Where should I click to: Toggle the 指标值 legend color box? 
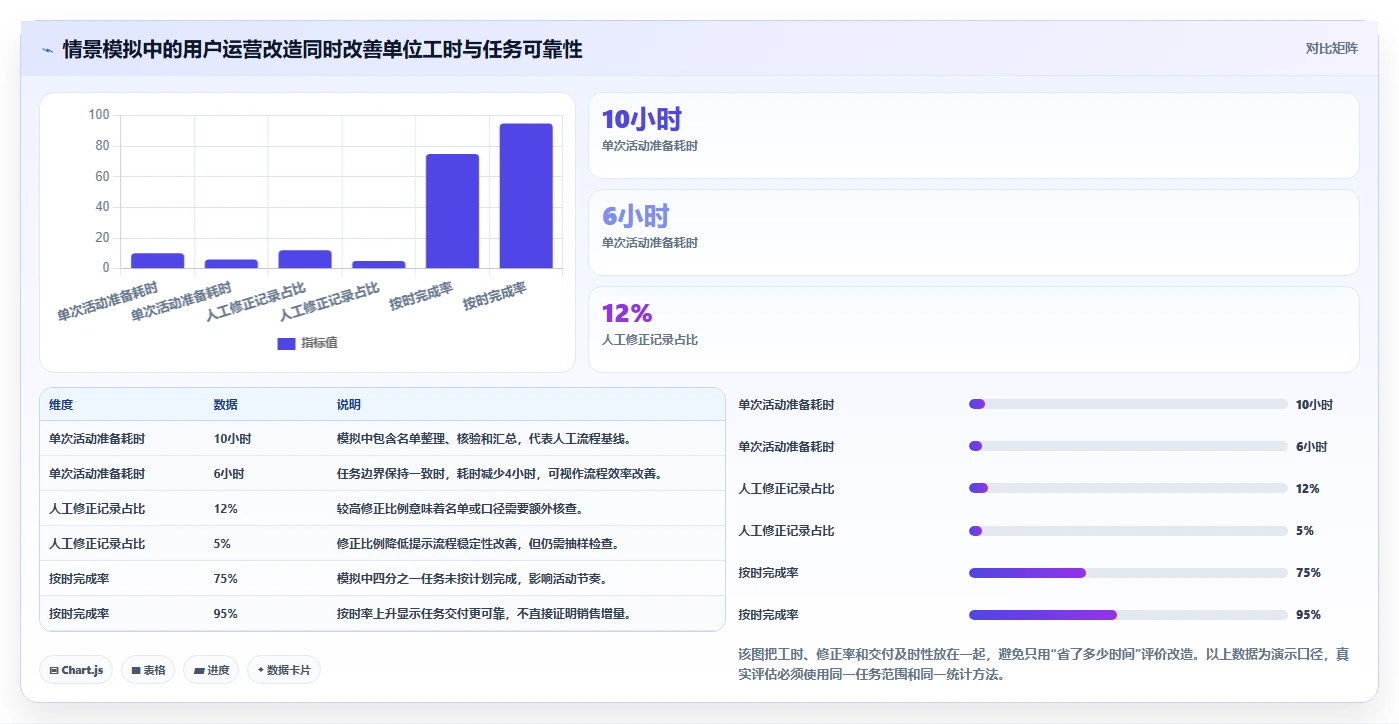(x=286, y=343)
